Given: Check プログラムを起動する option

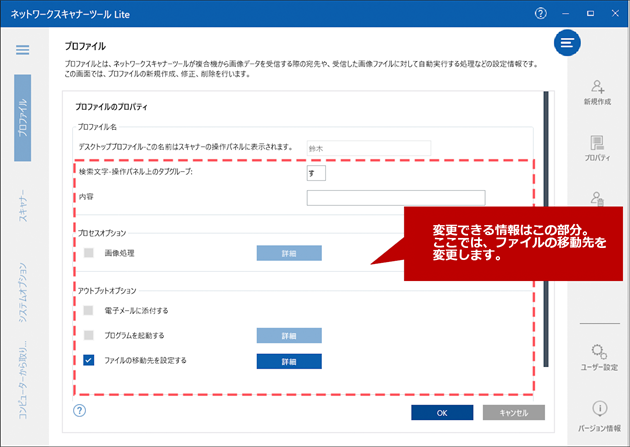Looking at the screenshot, I should tap(88, 335).
